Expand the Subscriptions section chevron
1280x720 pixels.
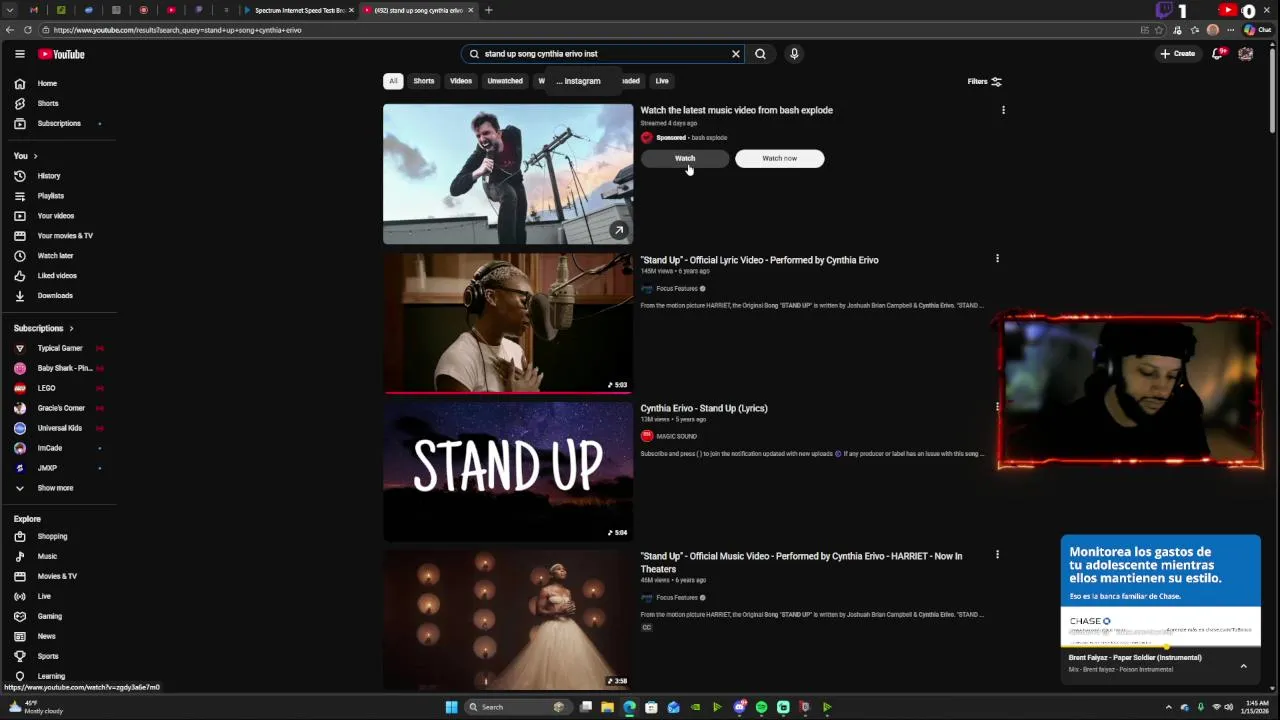tap(71, 328)
